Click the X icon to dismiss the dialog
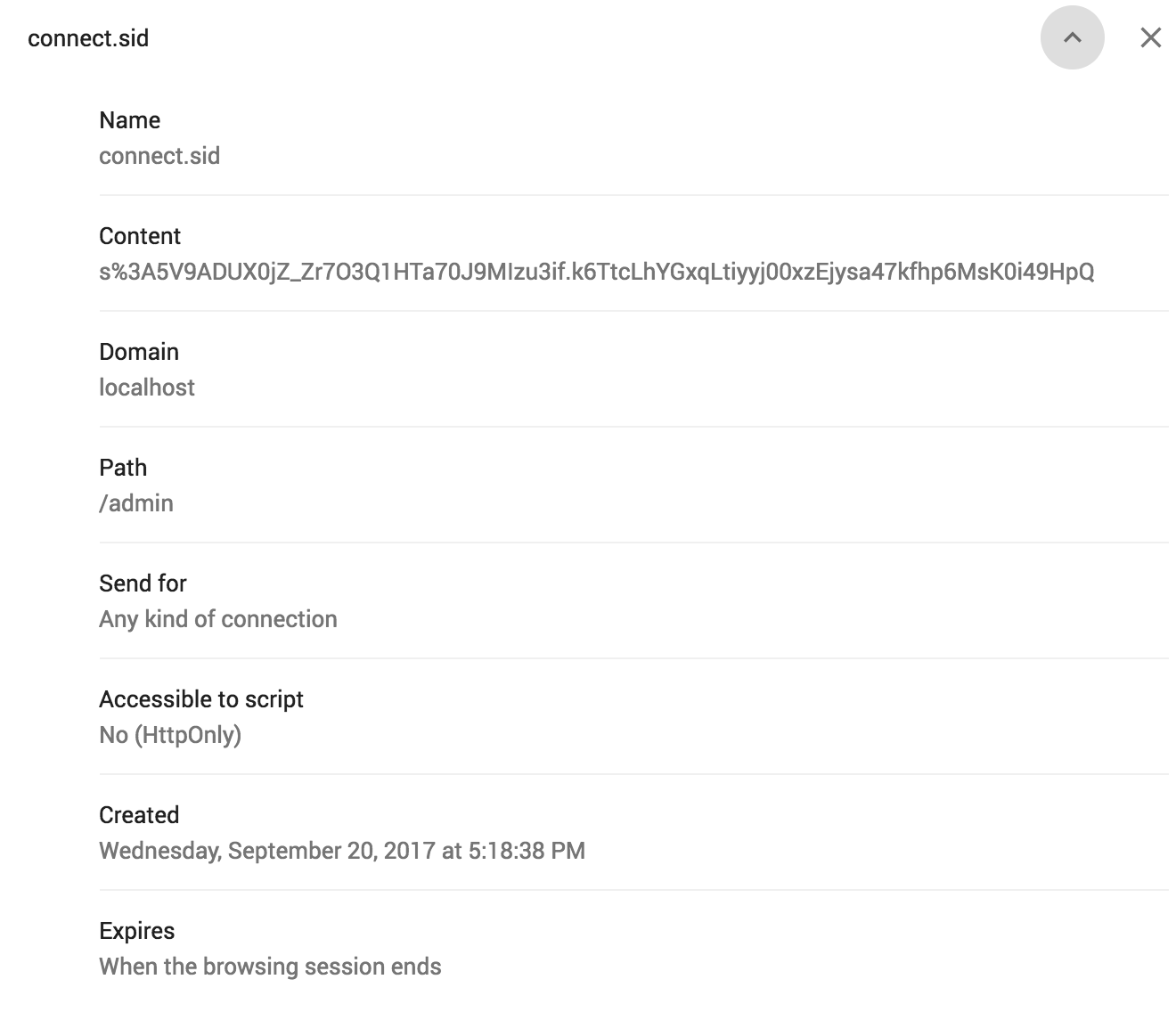This screenshot has width=1176, height=1012. [1151, 37]
